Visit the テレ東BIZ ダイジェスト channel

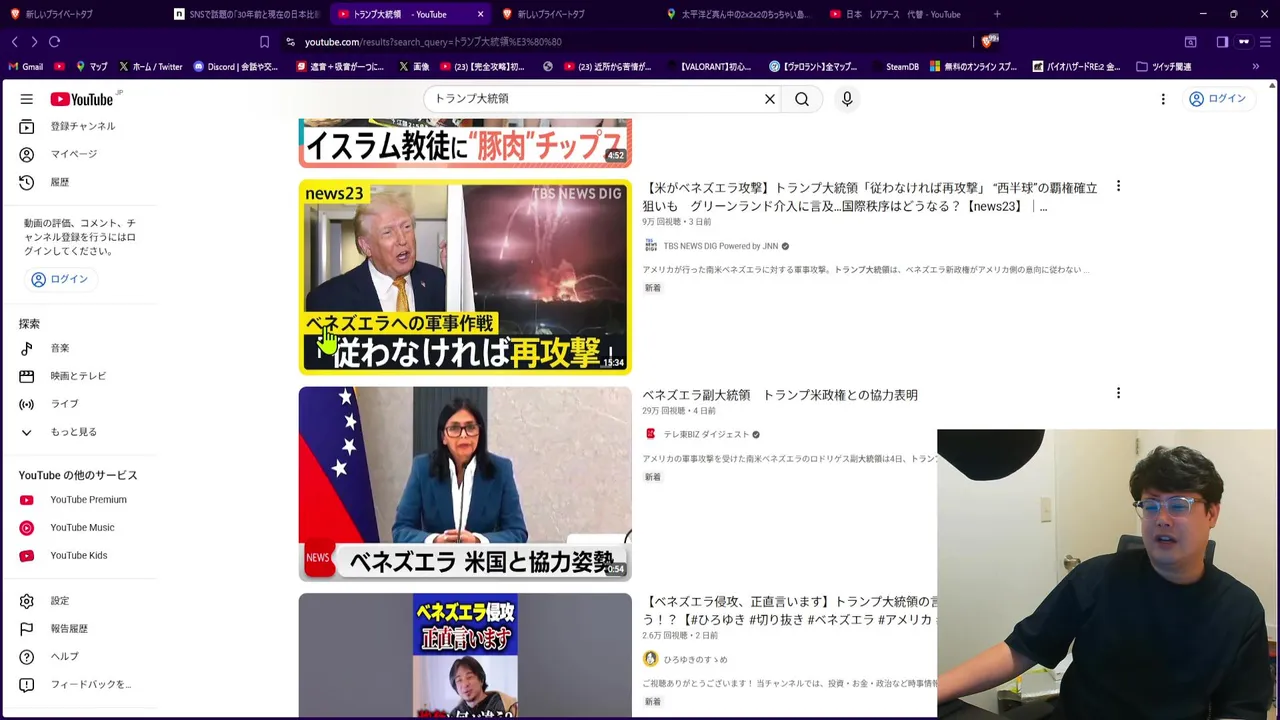706,434
